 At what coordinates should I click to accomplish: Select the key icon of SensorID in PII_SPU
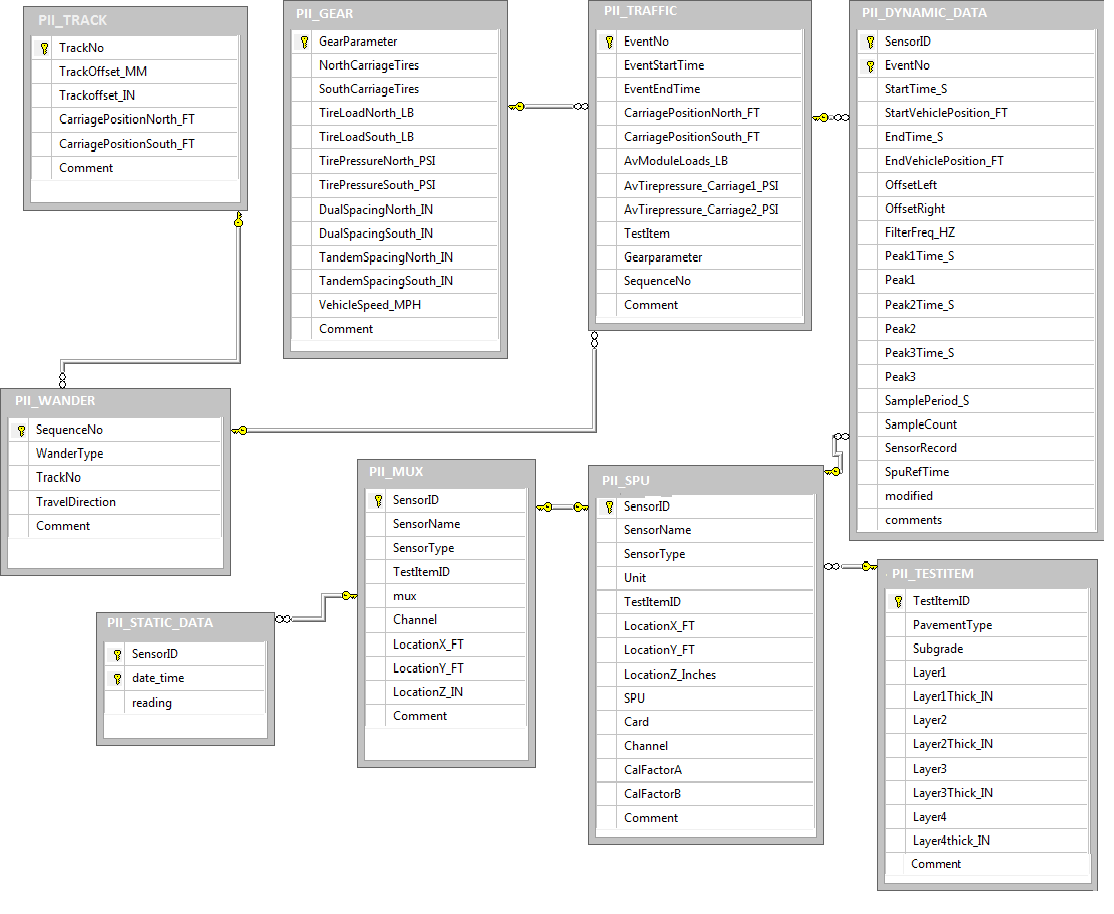tap(609, 507)
